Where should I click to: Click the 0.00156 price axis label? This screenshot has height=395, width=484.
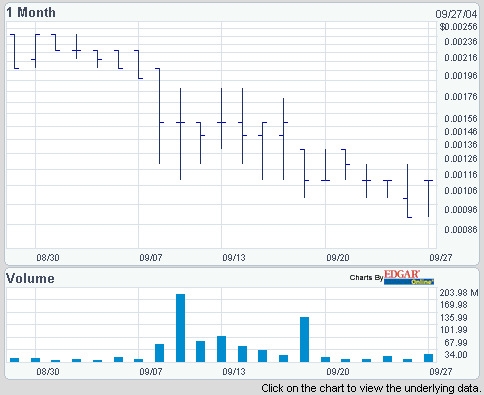pos(461,119)
